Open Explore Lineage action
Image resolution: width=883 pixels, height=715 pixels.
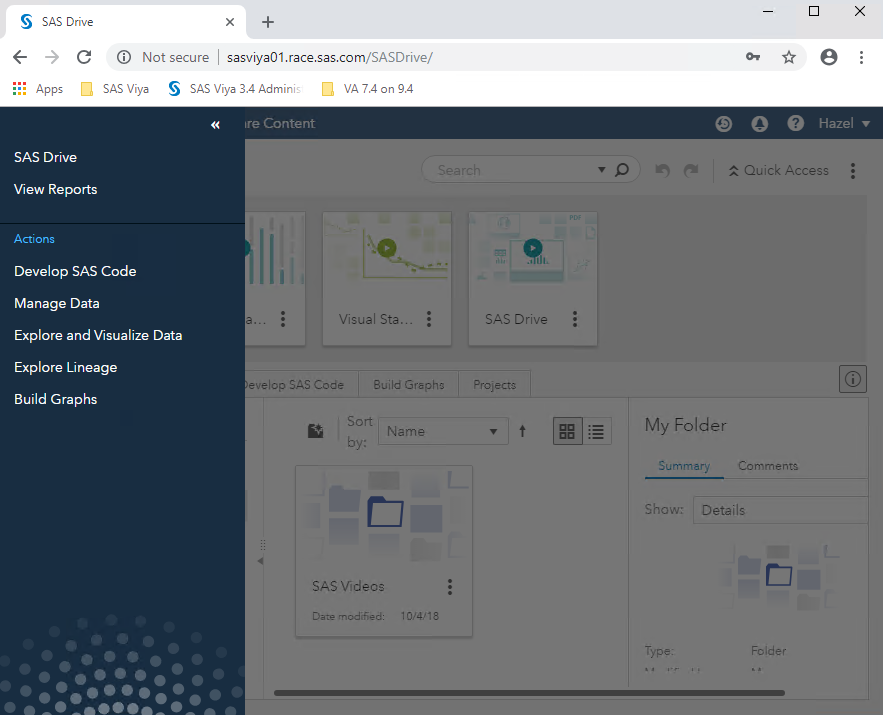(x=65, y=367)
